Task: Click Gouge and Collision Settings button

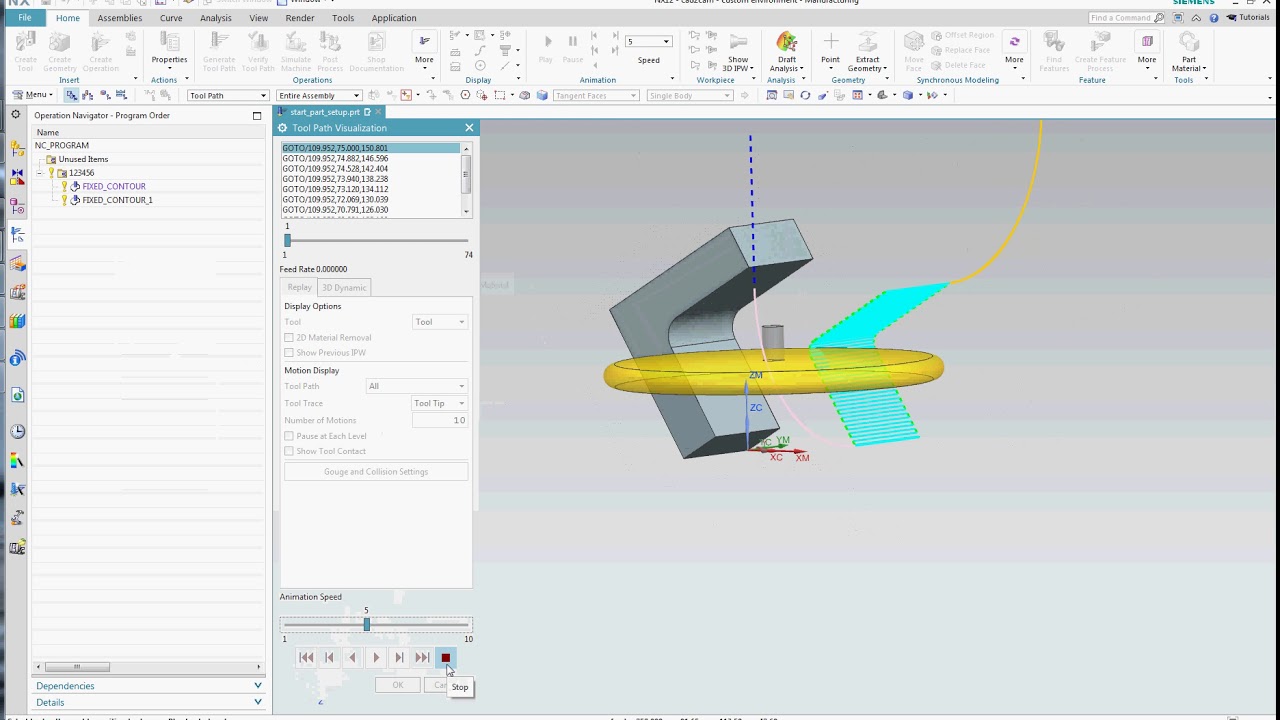Action: click(376, 472)
